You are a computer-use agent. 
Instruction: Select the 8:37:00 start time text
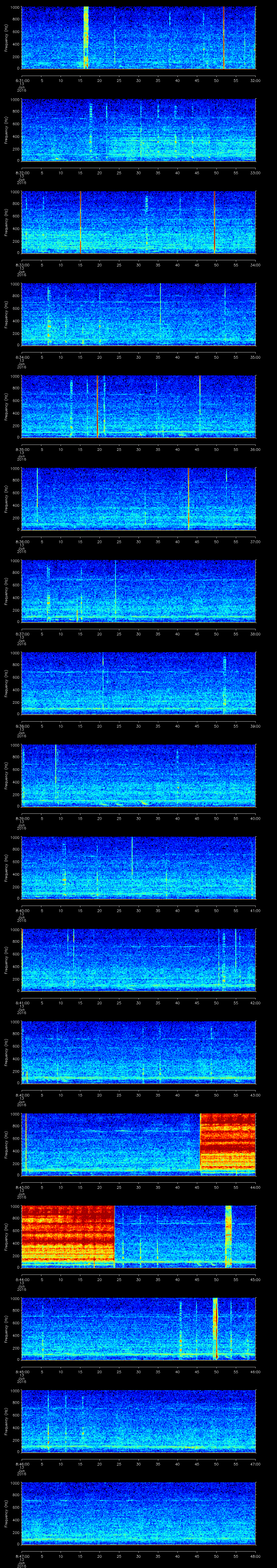22,634
